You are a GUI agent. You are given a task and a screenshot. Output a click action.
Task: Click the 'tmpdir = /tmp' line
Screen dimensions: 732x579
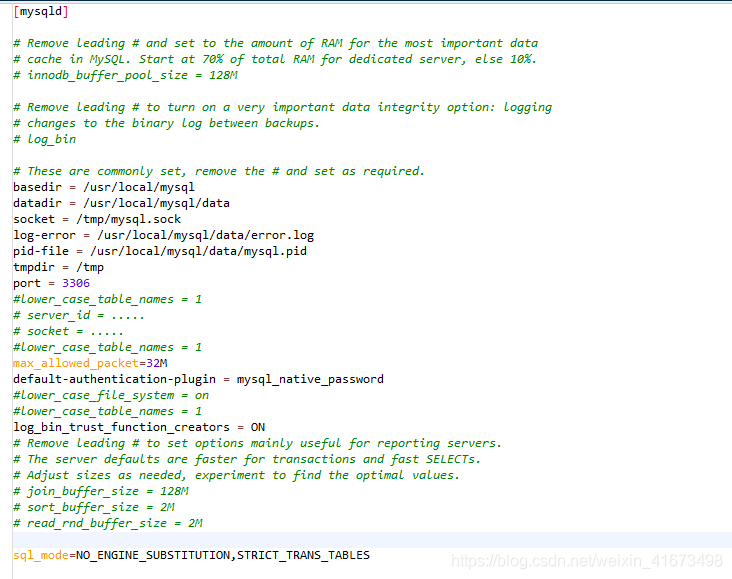(58, 267)
